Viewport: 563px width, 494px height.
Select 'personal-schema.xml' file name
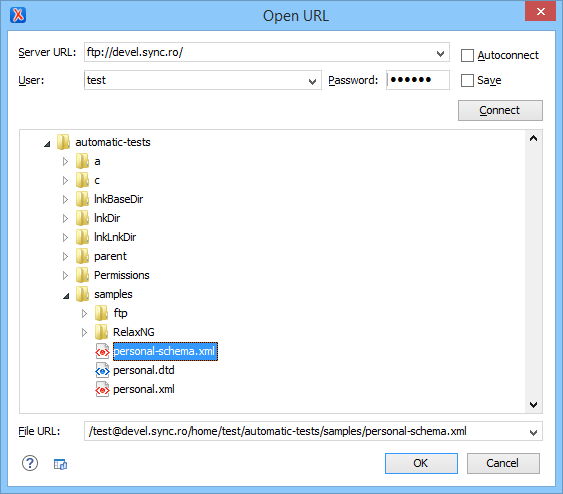pos(165,351)
